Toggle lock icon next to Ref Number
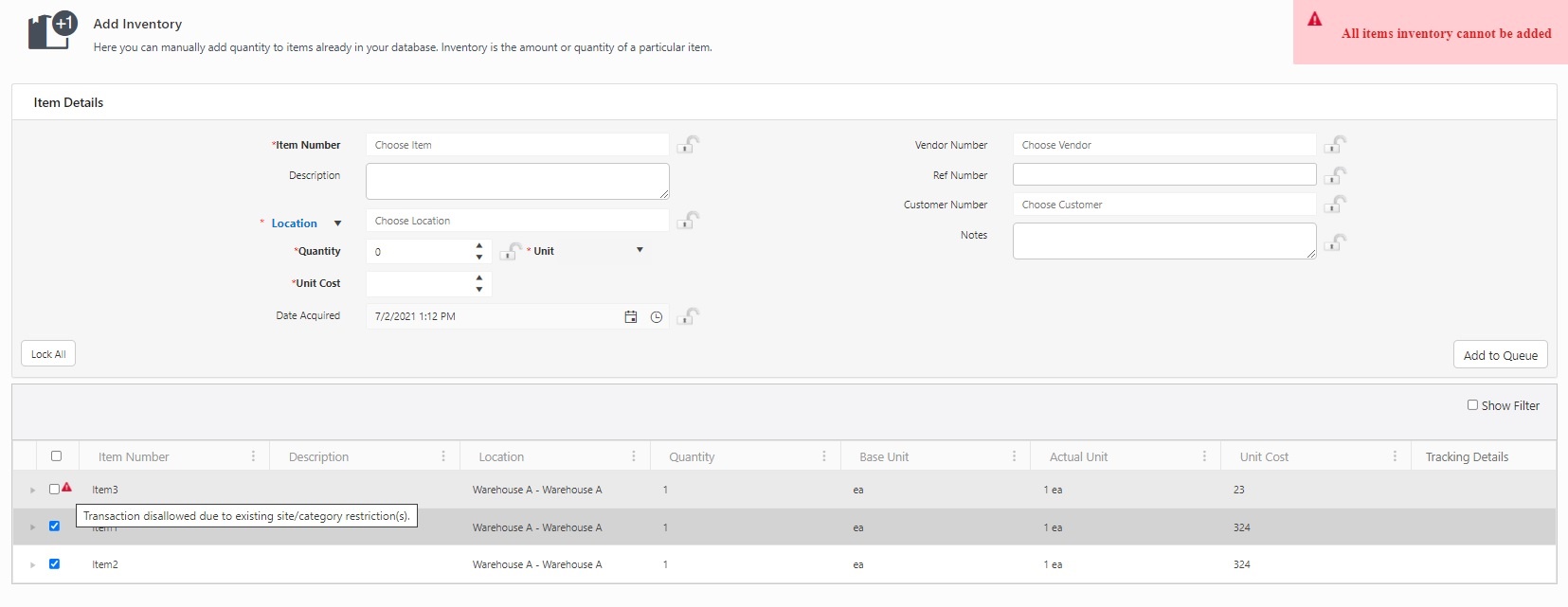 click(1335, 175)
